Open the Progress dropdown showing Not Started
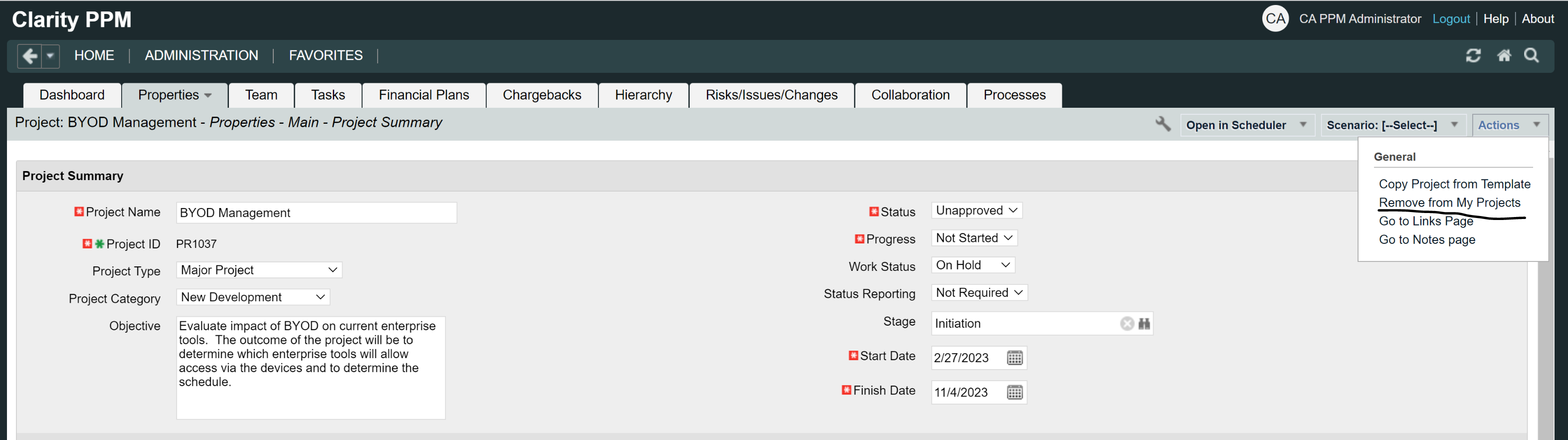The width and height of the screenshot is (1568, 440). (x=974, y=238)
